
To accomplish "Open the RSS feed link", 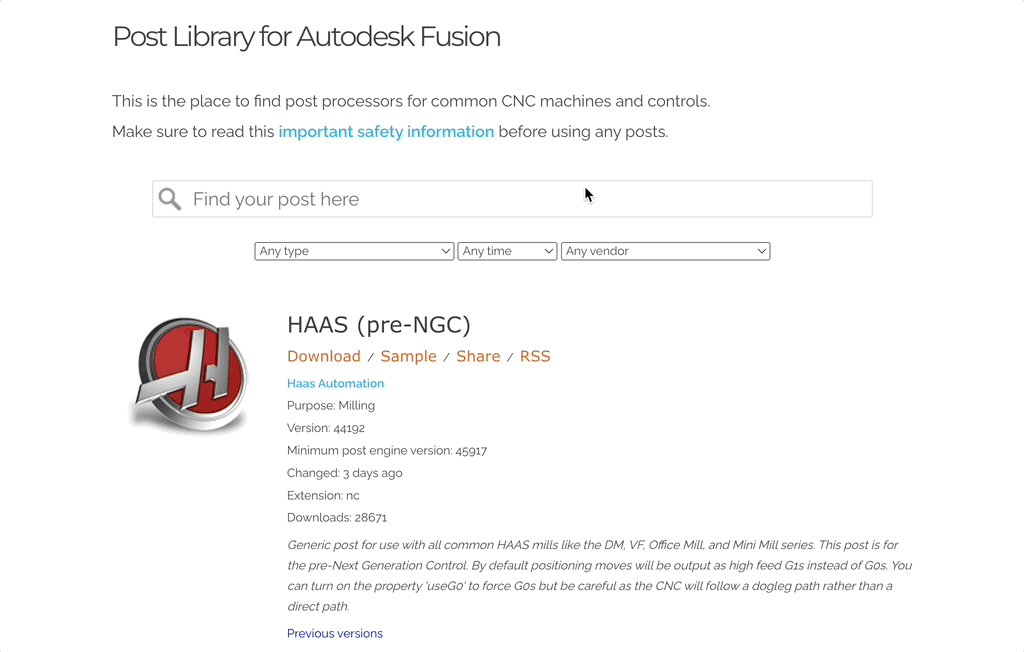I will (535, 356).
